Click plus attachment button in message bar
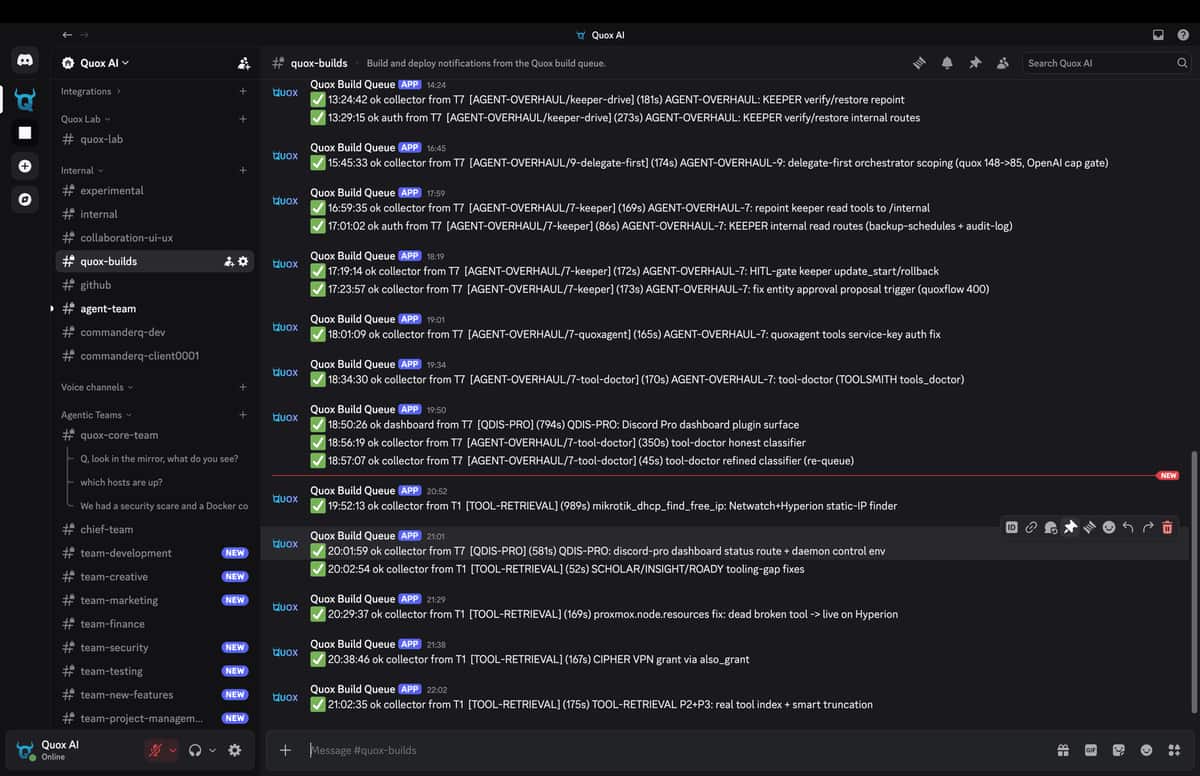This screenshot has height=776, width=1200. click(x=285, y=750)
